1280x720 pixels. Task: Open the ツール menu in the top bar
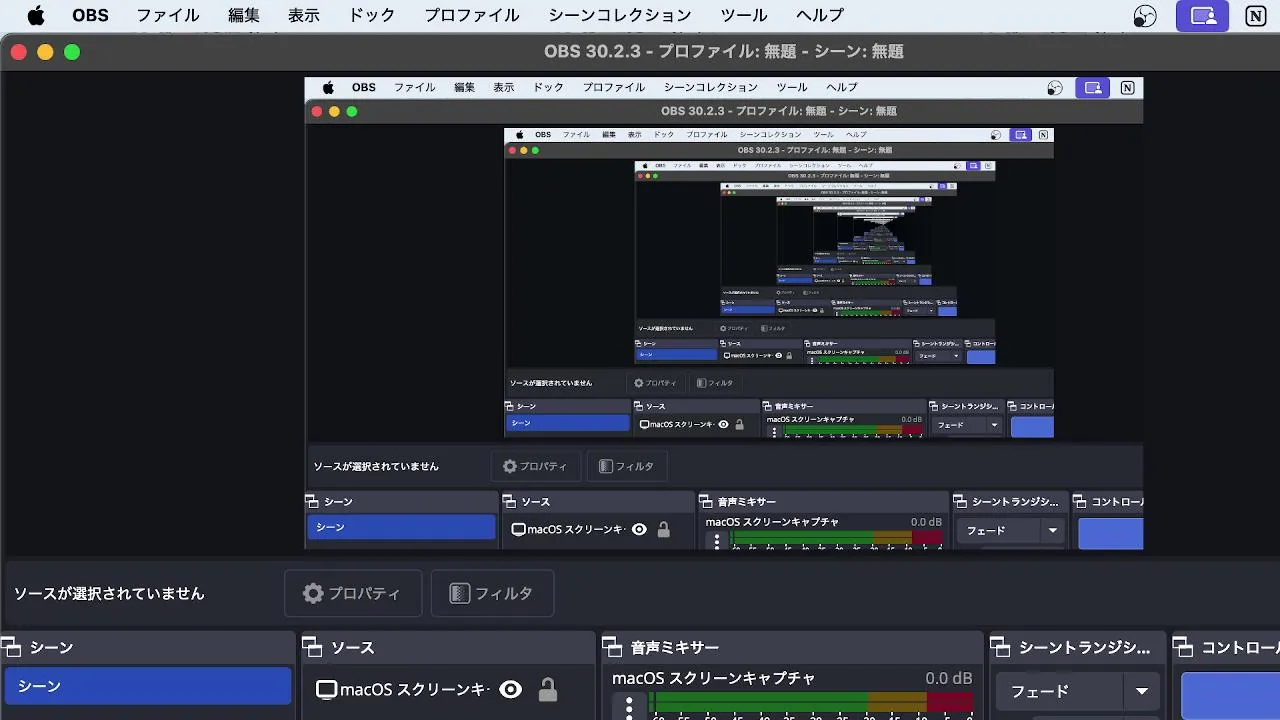click(x=744, y=16)
